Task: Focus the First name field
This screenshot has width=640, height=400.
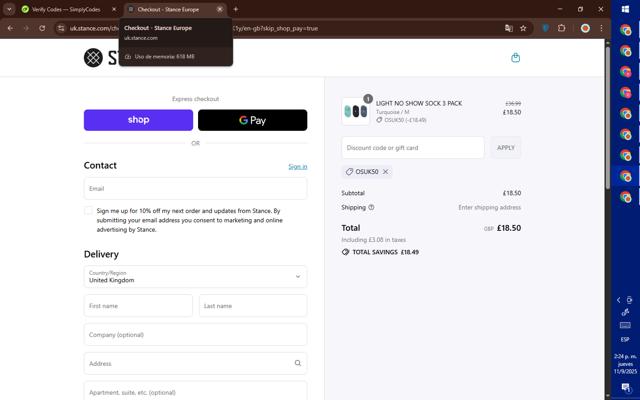Action: (x=138, y=306)
